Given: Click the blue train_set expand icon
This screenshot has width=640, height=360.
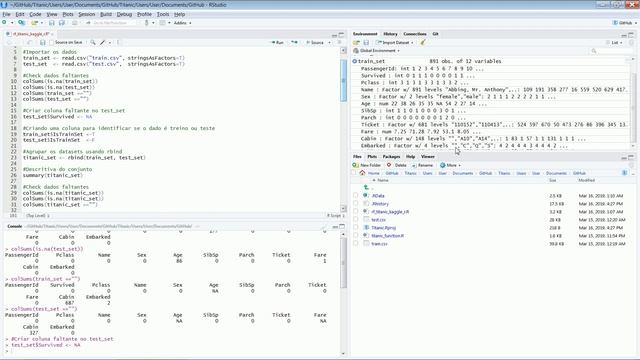Looking at the screenshot, I should tap(355, 61).
